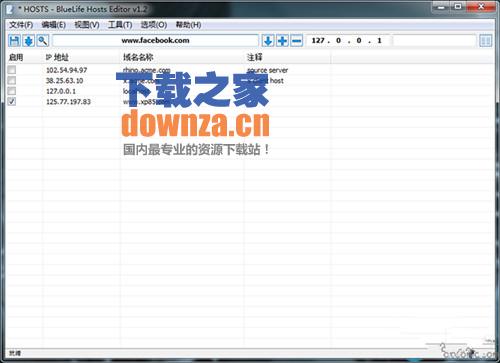Screen dimensions: 500x363
Task: Select the 127.0.0.1 list row IP cell
Action: click(x=61, y=91)
